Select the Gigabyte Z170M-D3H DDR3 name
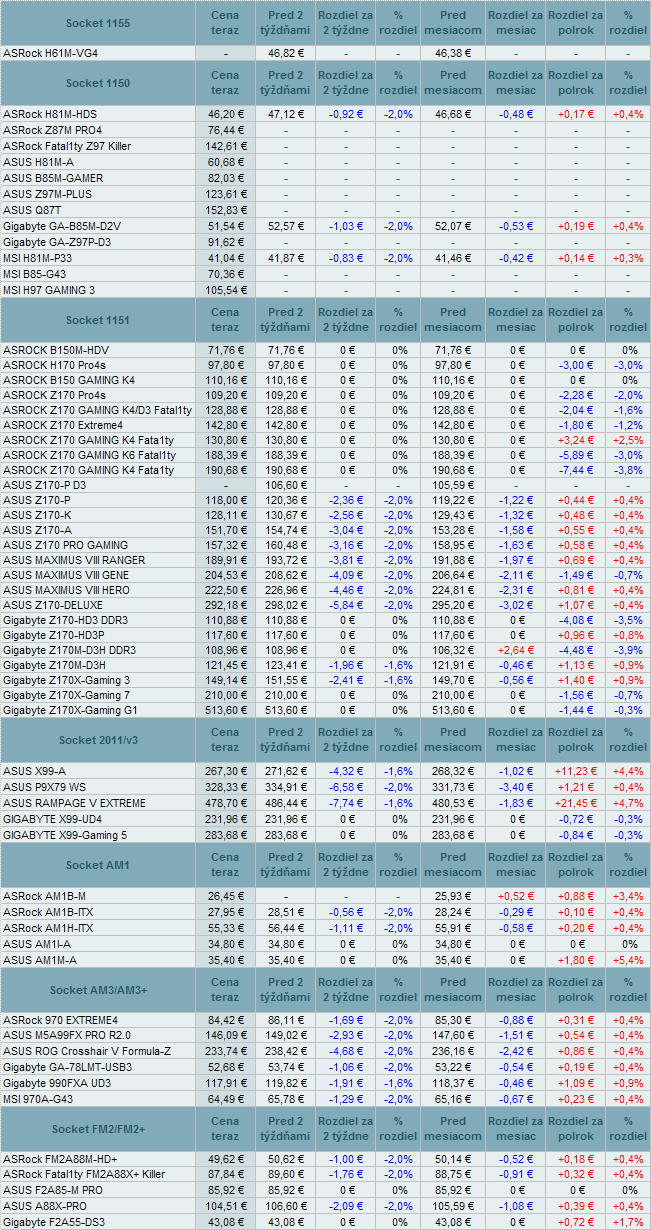 (70, 651)
